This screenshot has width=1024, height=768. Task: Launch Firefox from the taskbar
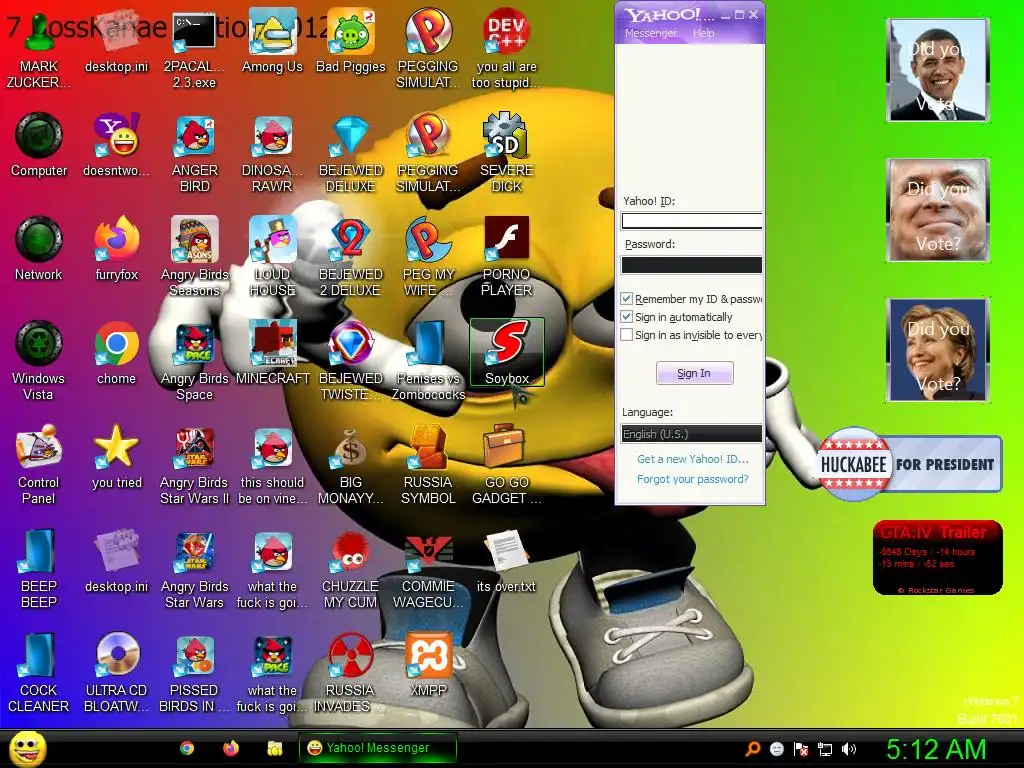coord(231,748)
